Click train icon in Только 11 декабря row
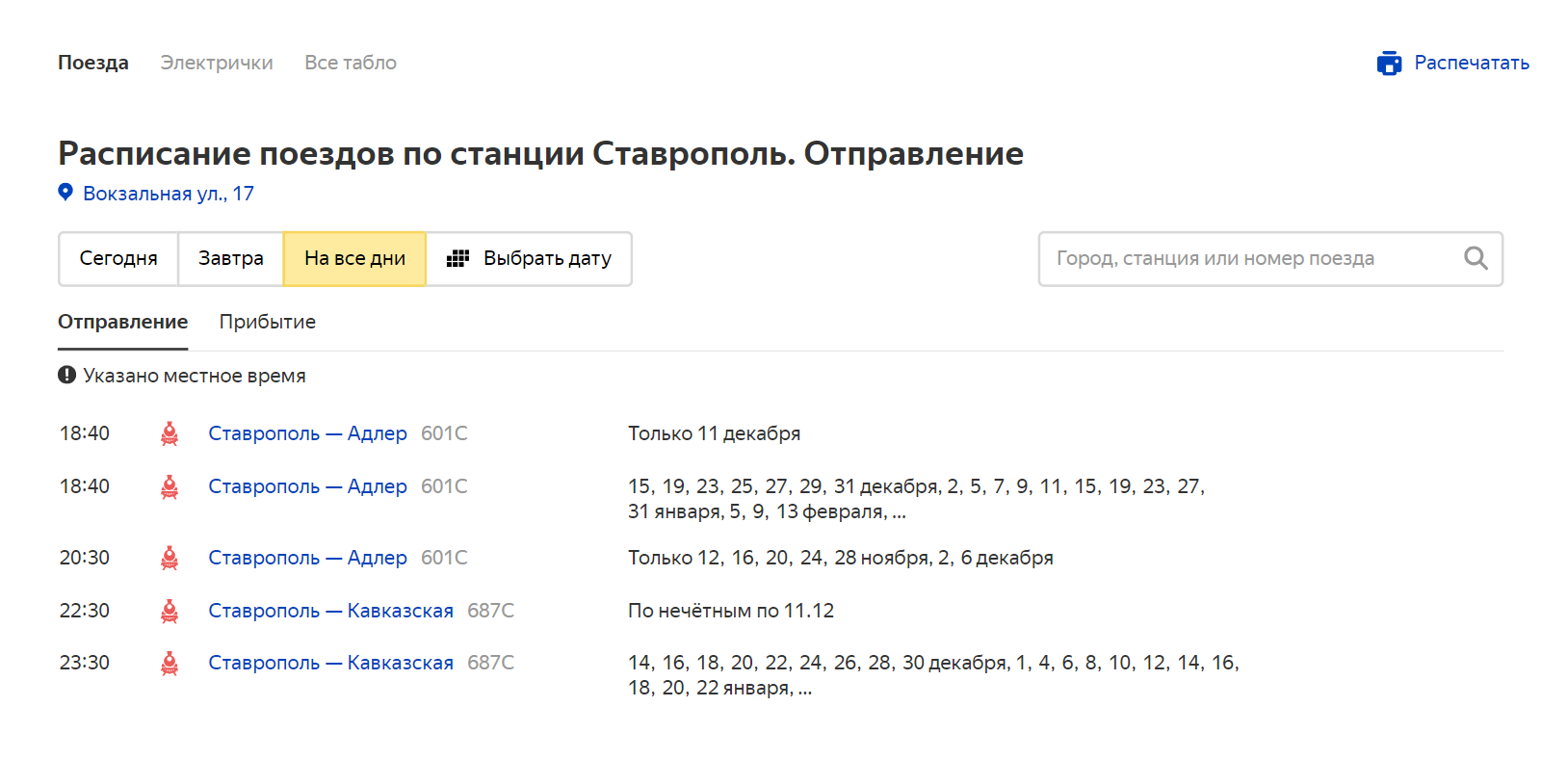The height and width of the screenshot is (759, 1568). [170, 433]
